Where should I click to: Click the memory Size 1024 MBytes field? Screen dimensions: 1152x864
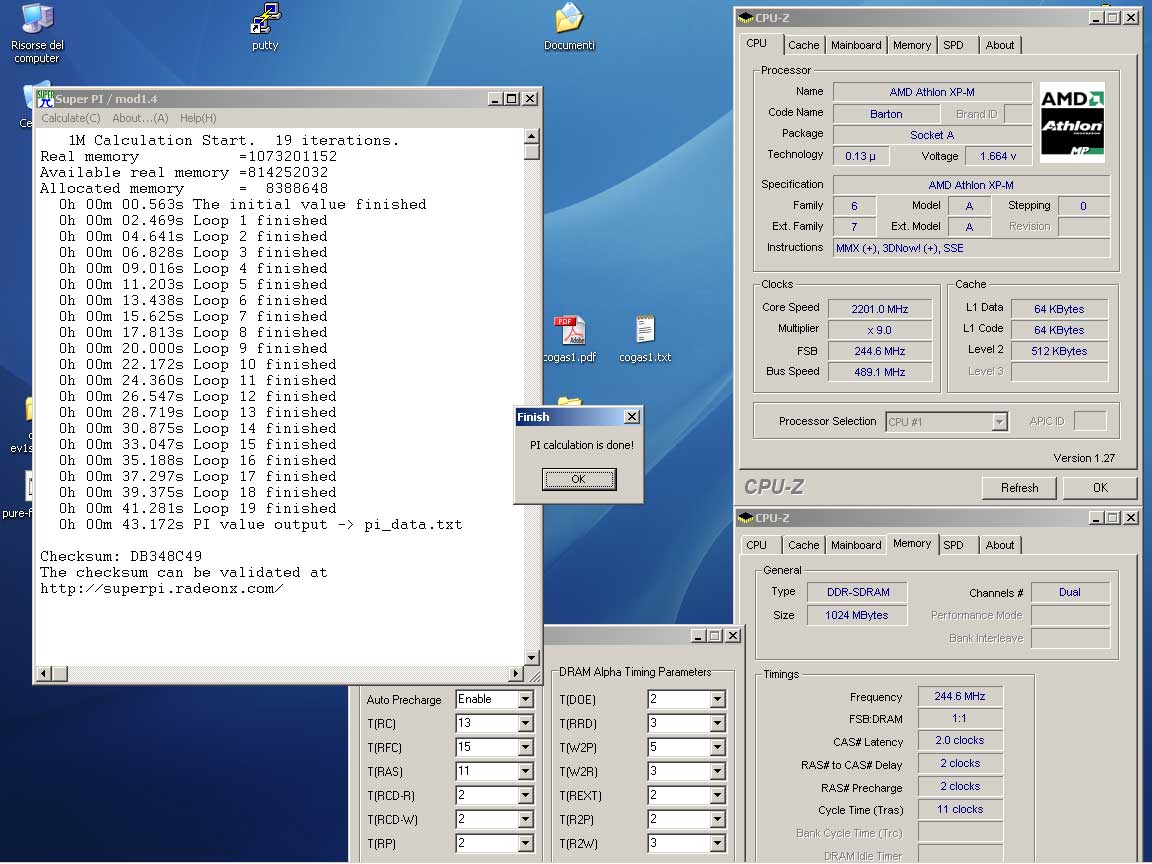click(857, 615)
